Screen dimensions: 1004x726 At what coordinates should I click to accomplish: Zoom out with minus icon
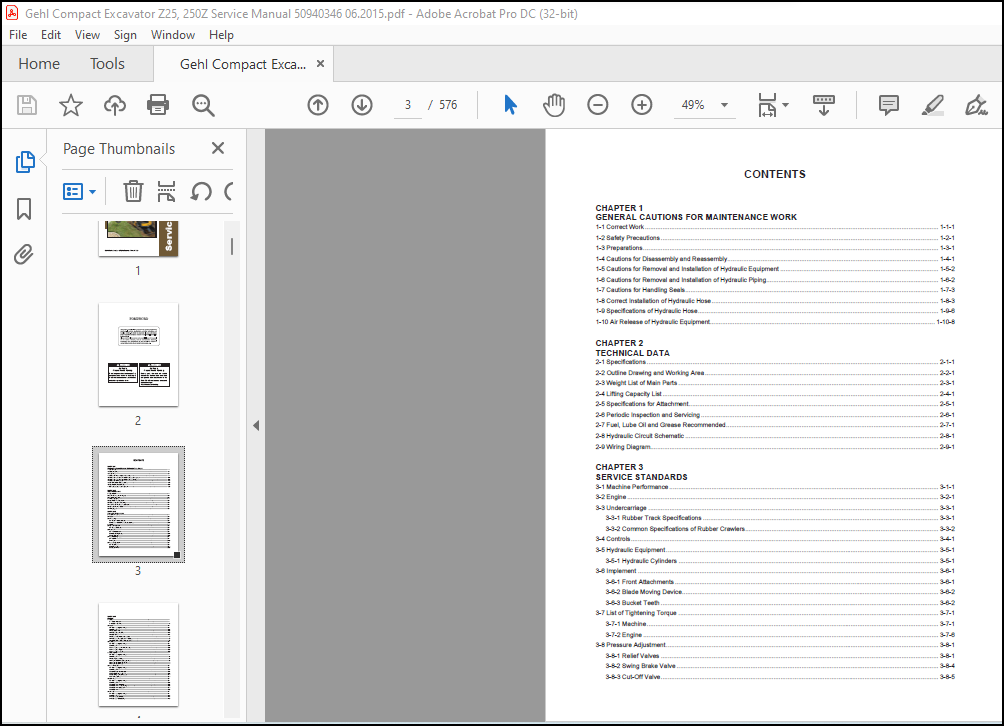[x=597, y=105]
